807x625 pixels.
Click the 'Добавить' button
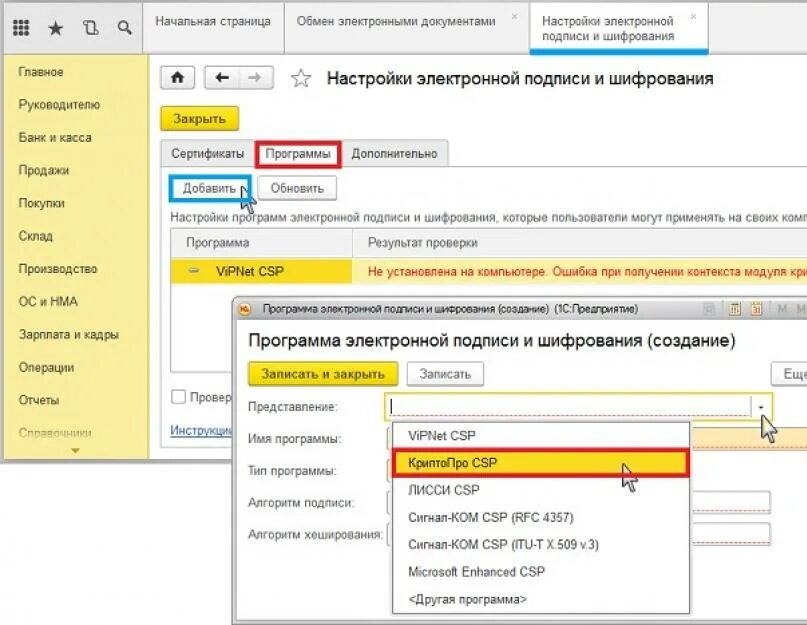[x=209, y=188]
